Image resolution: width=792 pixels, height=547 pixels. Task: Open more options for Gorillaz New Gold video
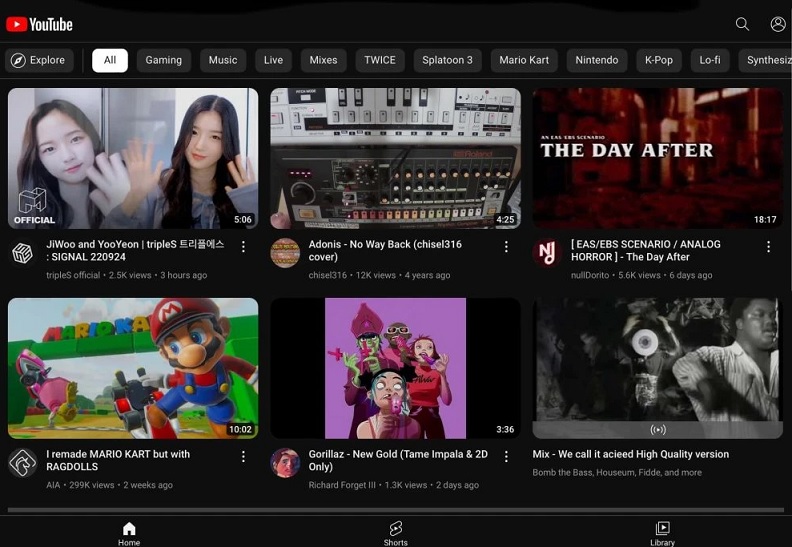506,457
